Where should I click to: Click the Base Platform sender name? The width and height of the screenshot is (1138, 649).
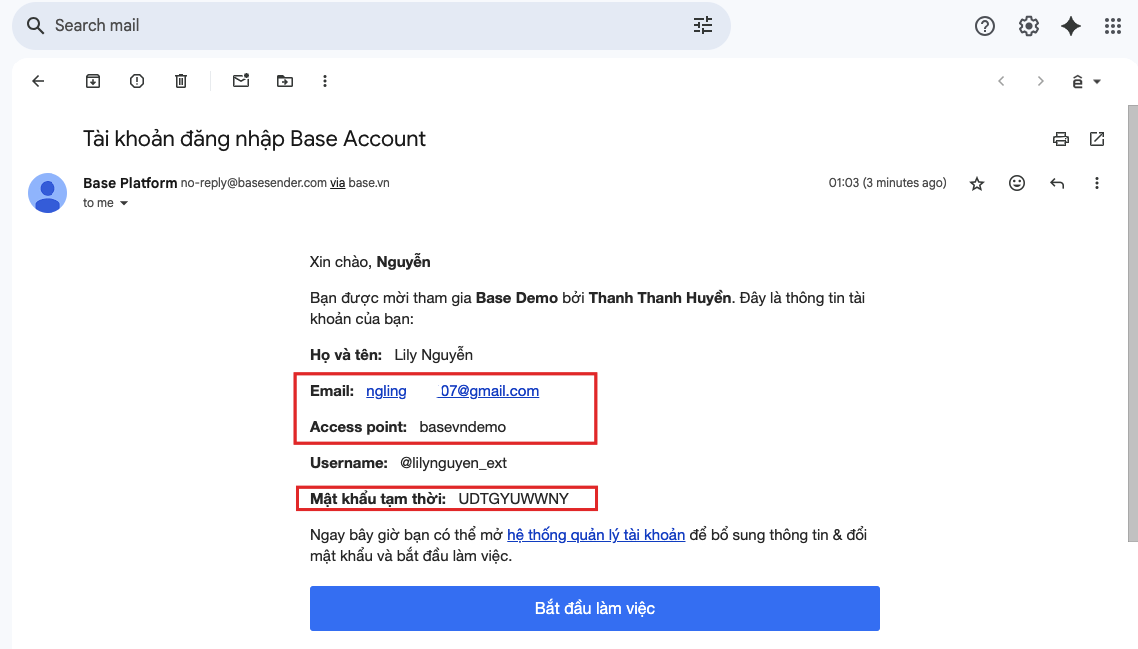(x=130, y=183)
